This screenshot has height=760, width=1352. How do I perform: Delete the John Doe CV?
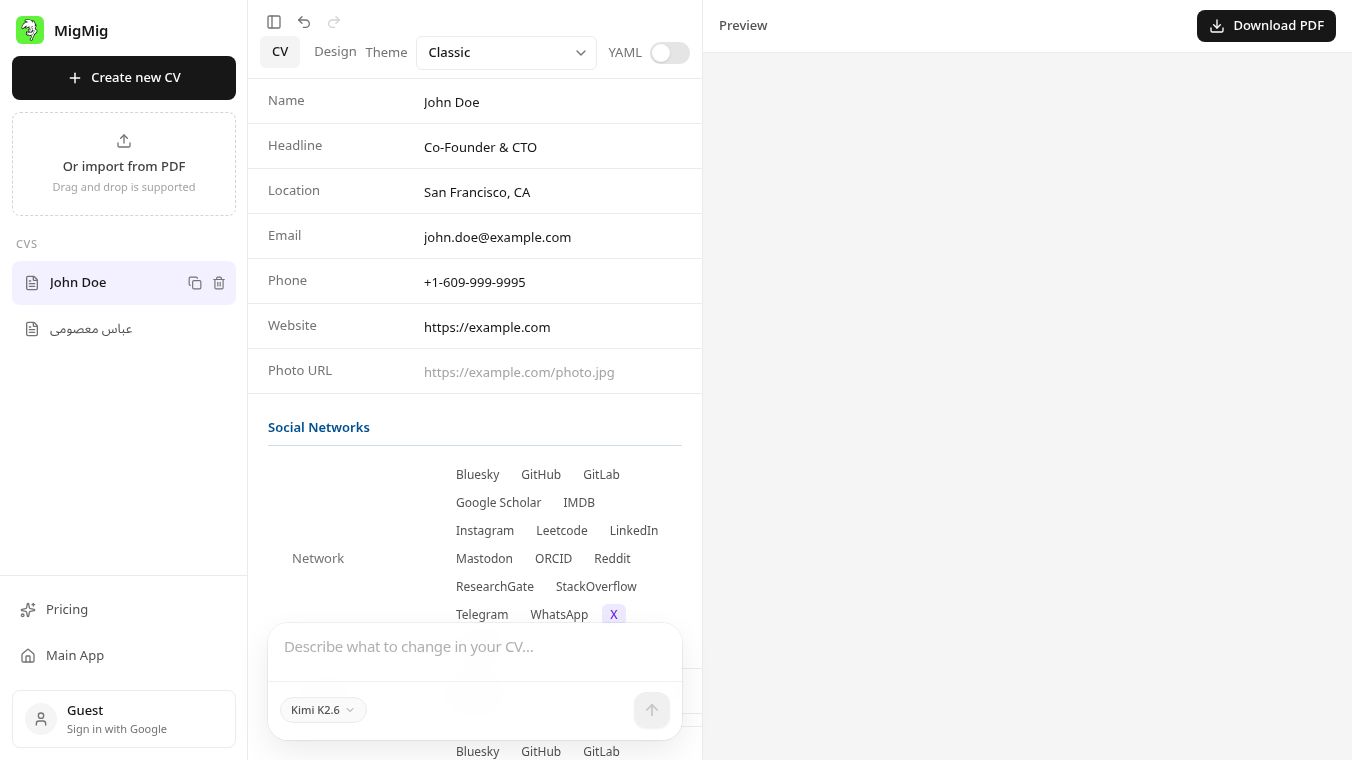pos(219,283)
